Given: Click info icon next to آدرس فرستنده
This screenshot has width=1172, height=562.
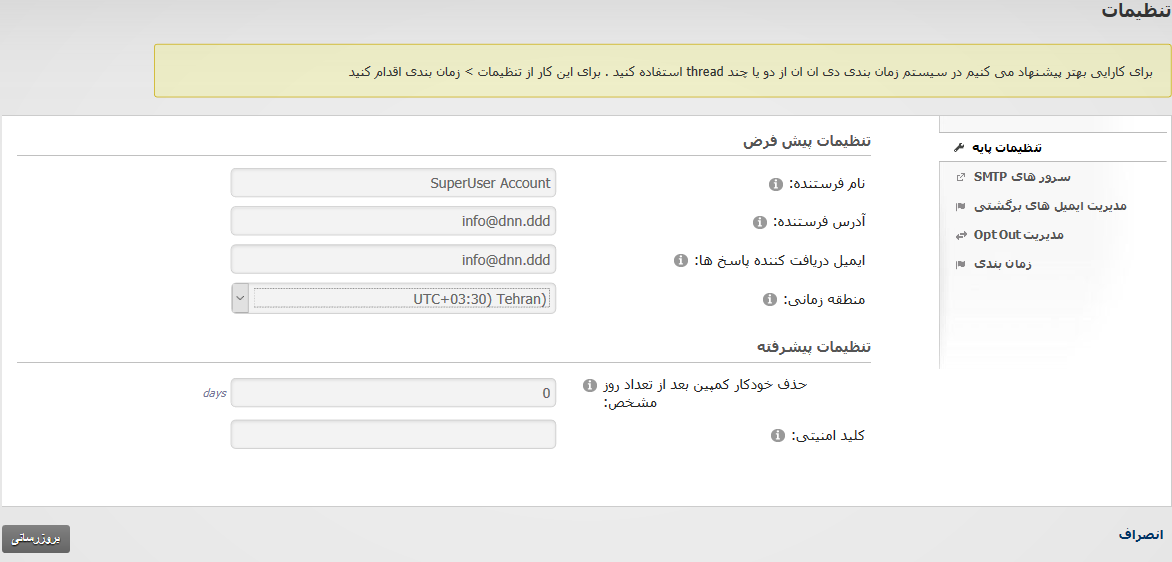Looking at the screenshot, I should (759, 222).
